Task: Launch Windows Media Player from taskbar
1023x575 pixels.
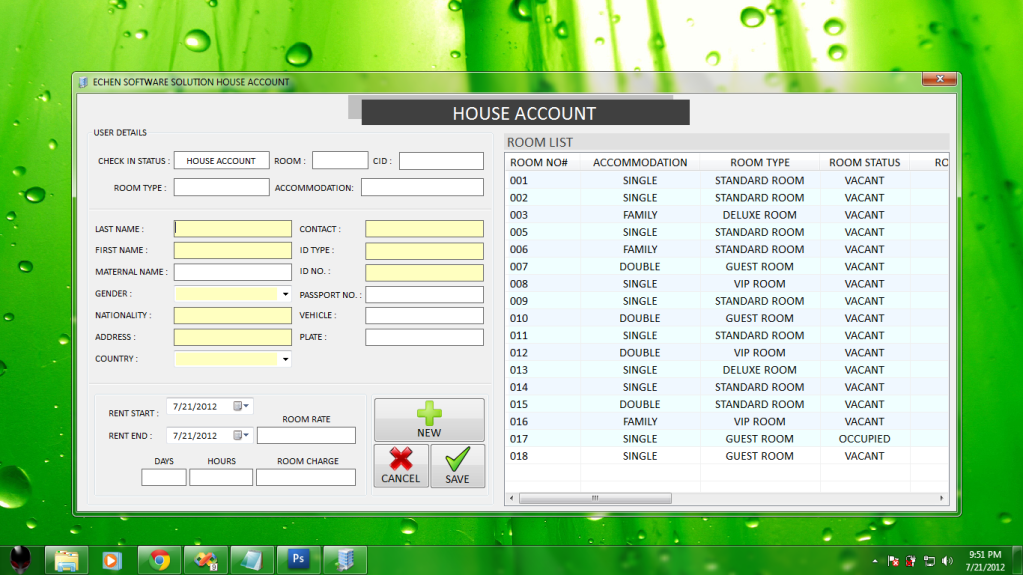Action: click(x=113, y=559)
